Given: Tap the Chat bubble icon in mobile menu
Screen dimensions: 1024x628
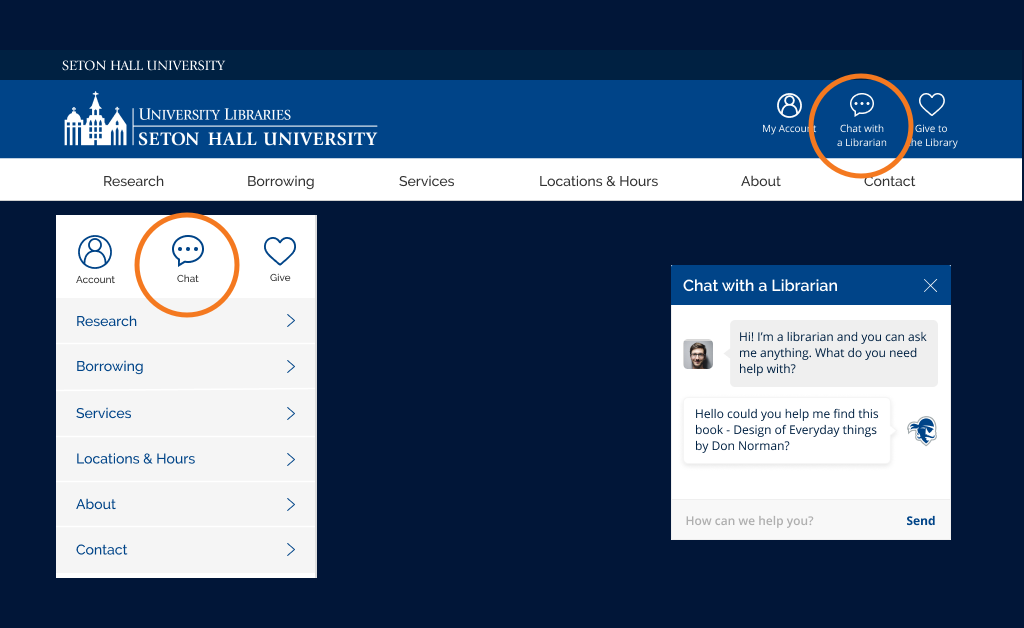Looking at the screenshot, I should point(187,251).
